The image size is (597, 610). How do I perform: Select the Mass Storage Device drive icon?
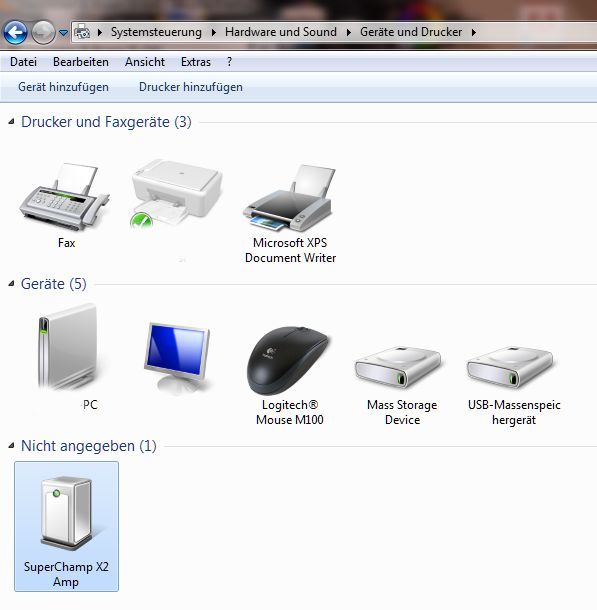pos(399,366)
